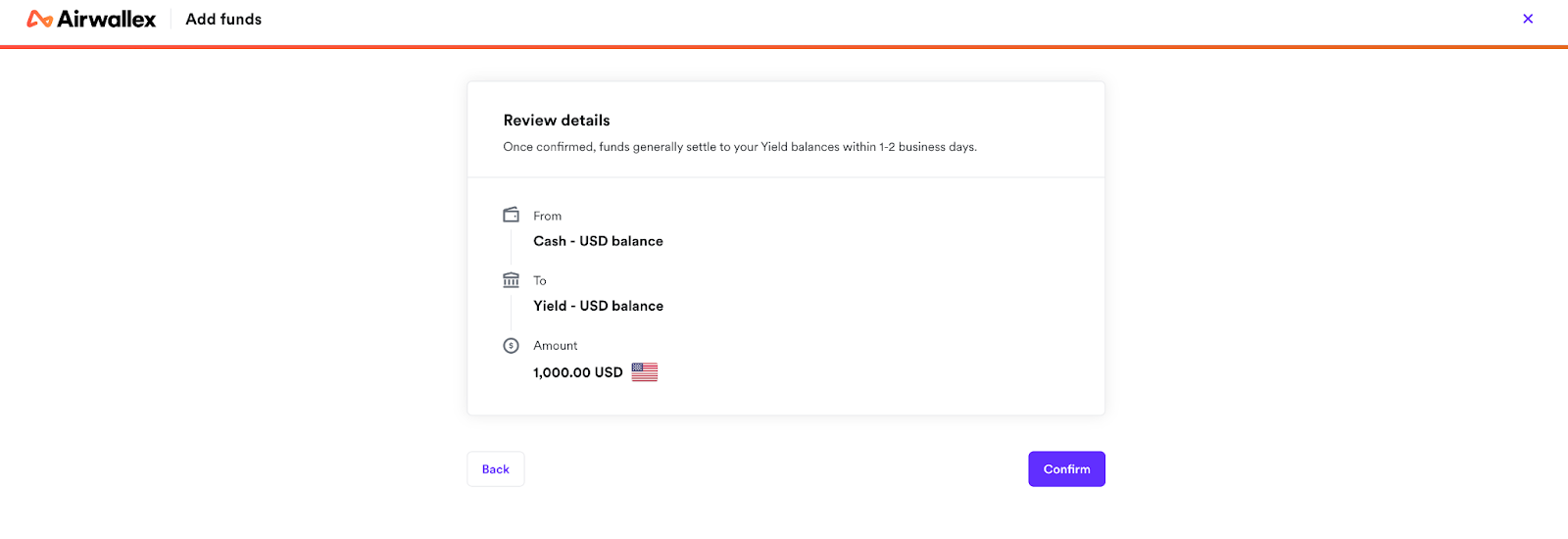Click the US flag icon
1568x539 pixels.
(645, 372)
